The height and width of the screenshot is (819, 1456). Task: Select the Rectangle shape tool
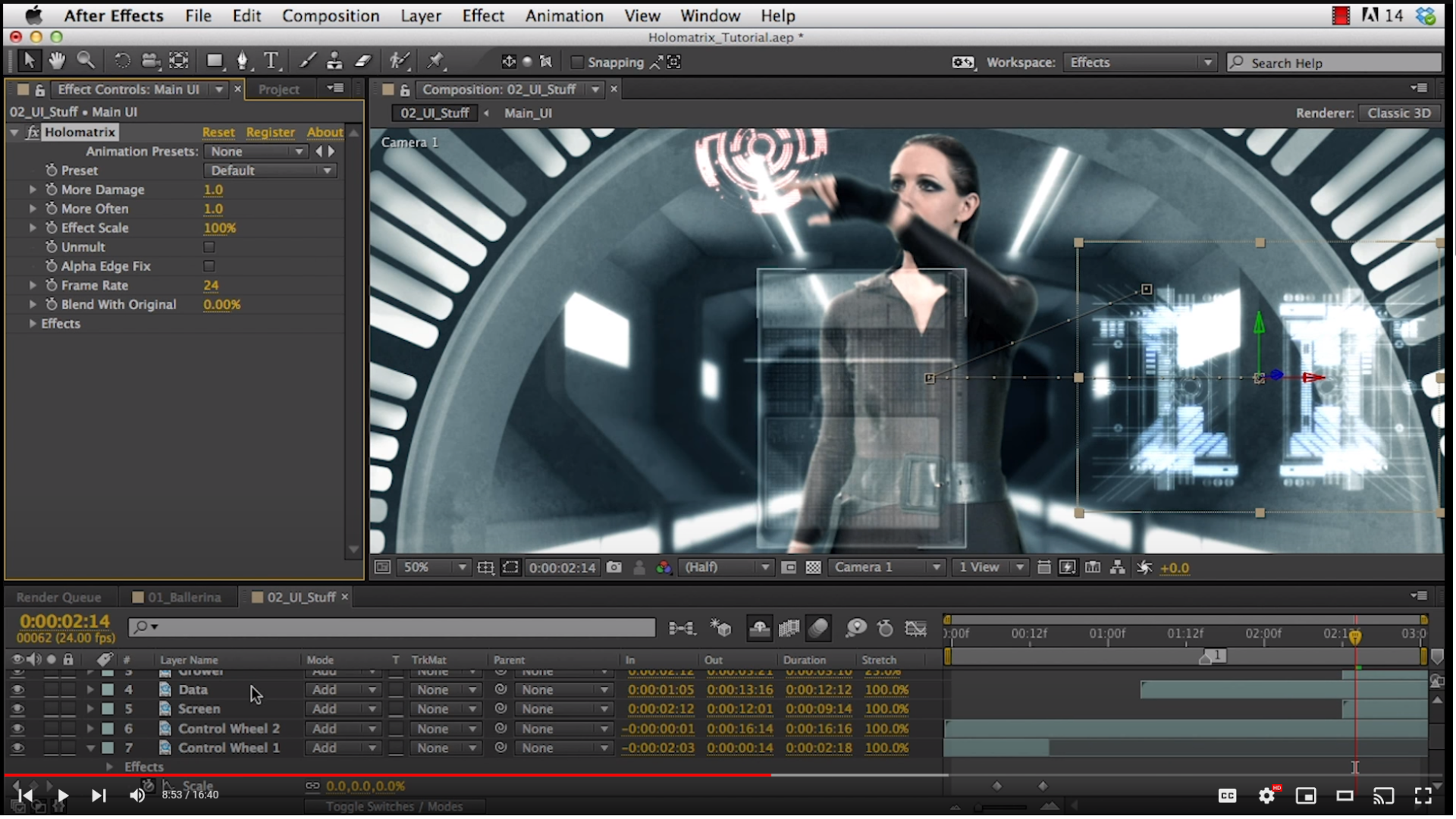215,61
